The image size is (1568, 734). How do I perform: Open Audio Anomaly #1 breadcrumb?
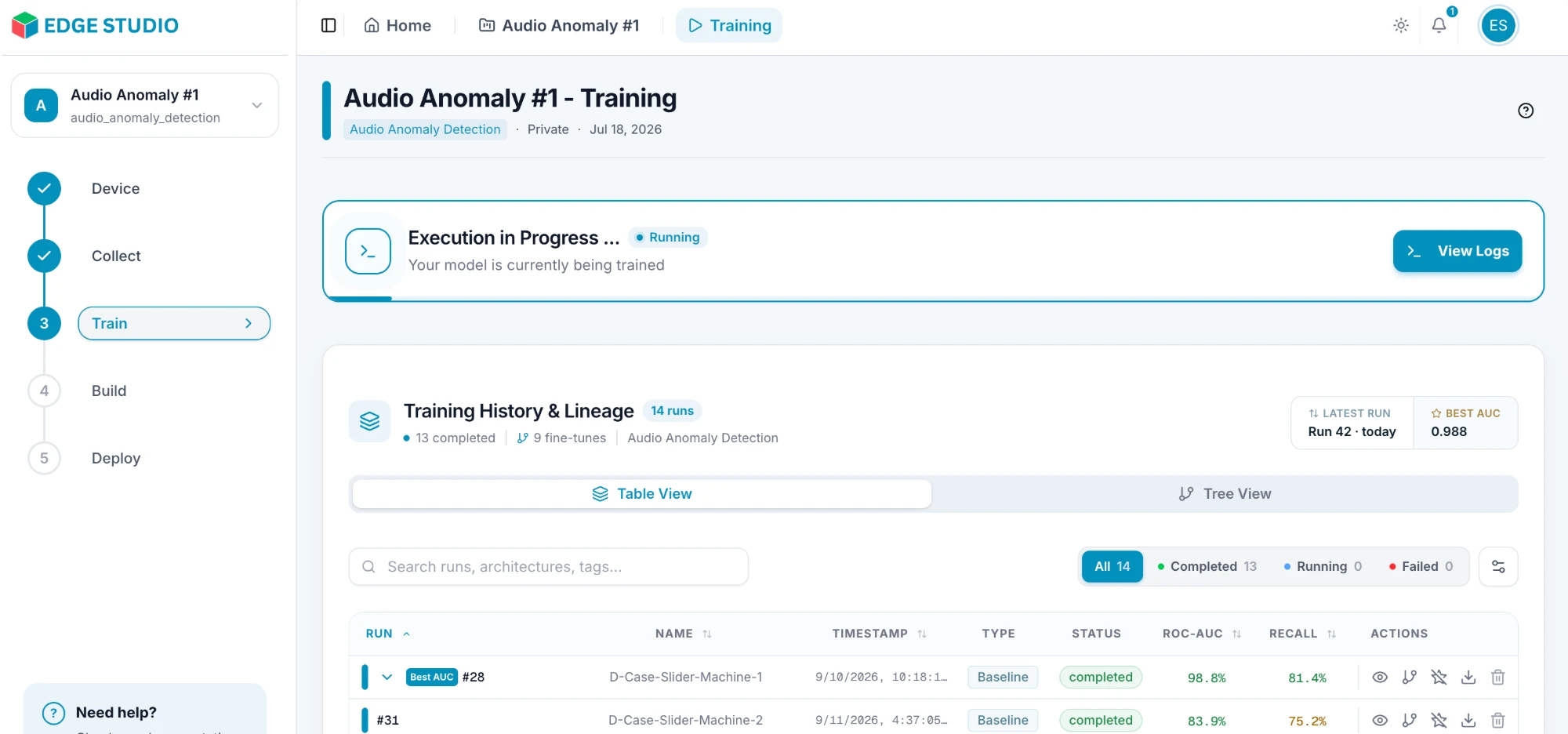tap(559, 25)
